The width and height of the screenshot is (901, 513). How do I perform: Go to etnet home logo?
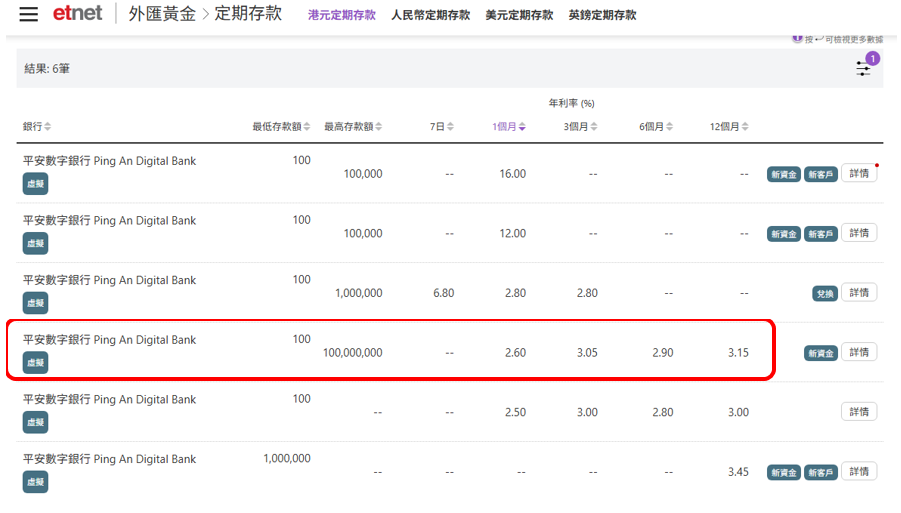pyautogui.click(x=77, y=13)
